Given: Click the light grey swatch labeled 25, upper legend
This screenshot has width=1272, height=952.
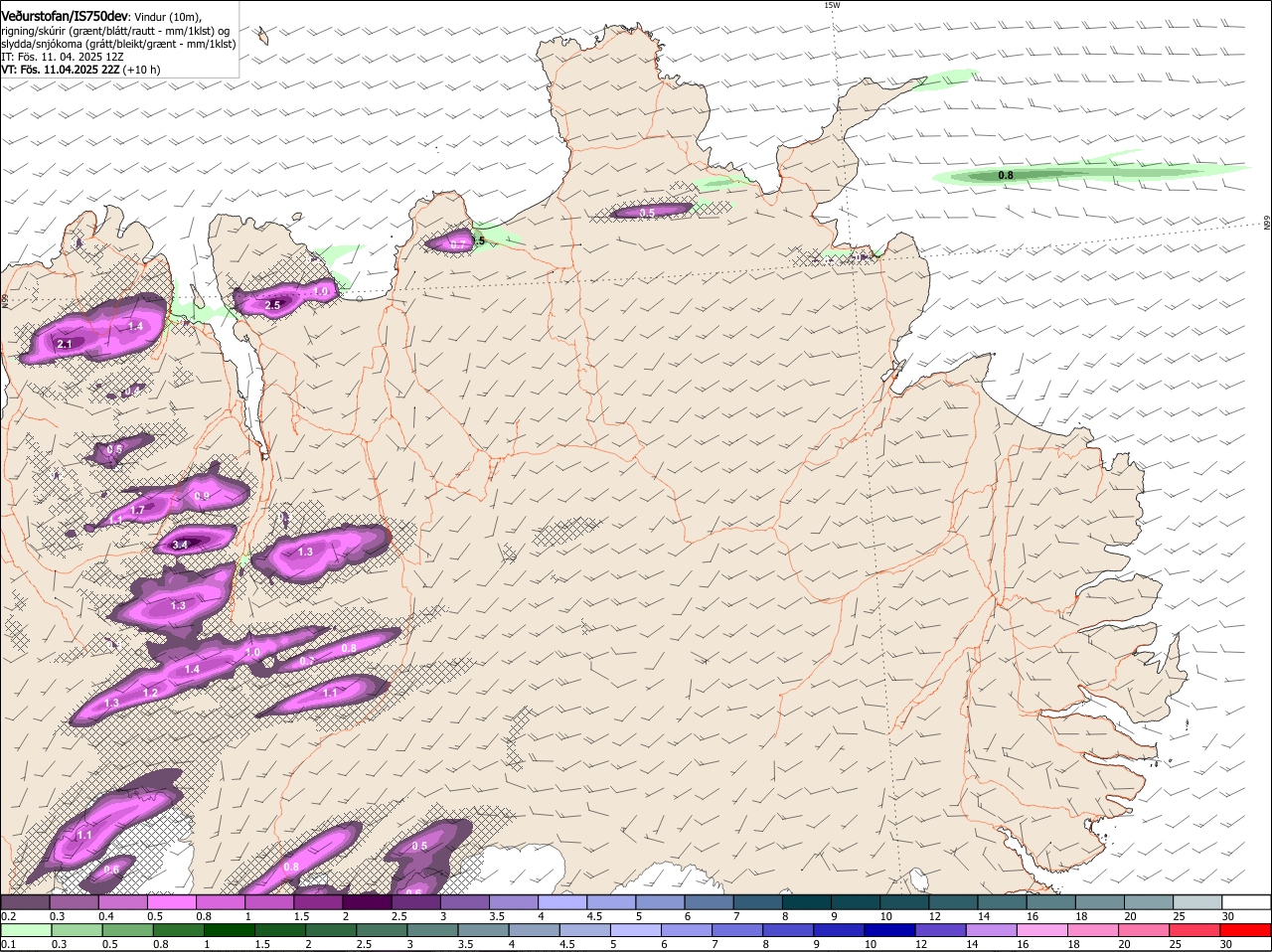Looking at the screenshot, I should point(1197,902).
